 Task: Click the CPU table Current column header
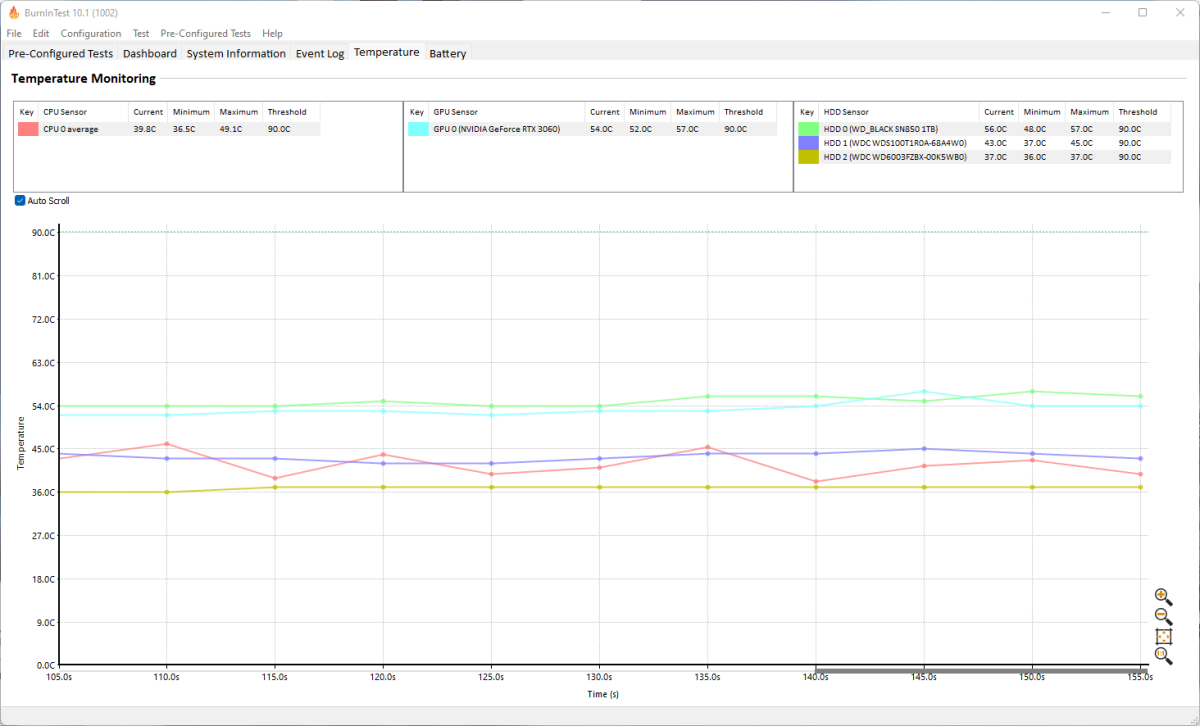tap(148, 112)
